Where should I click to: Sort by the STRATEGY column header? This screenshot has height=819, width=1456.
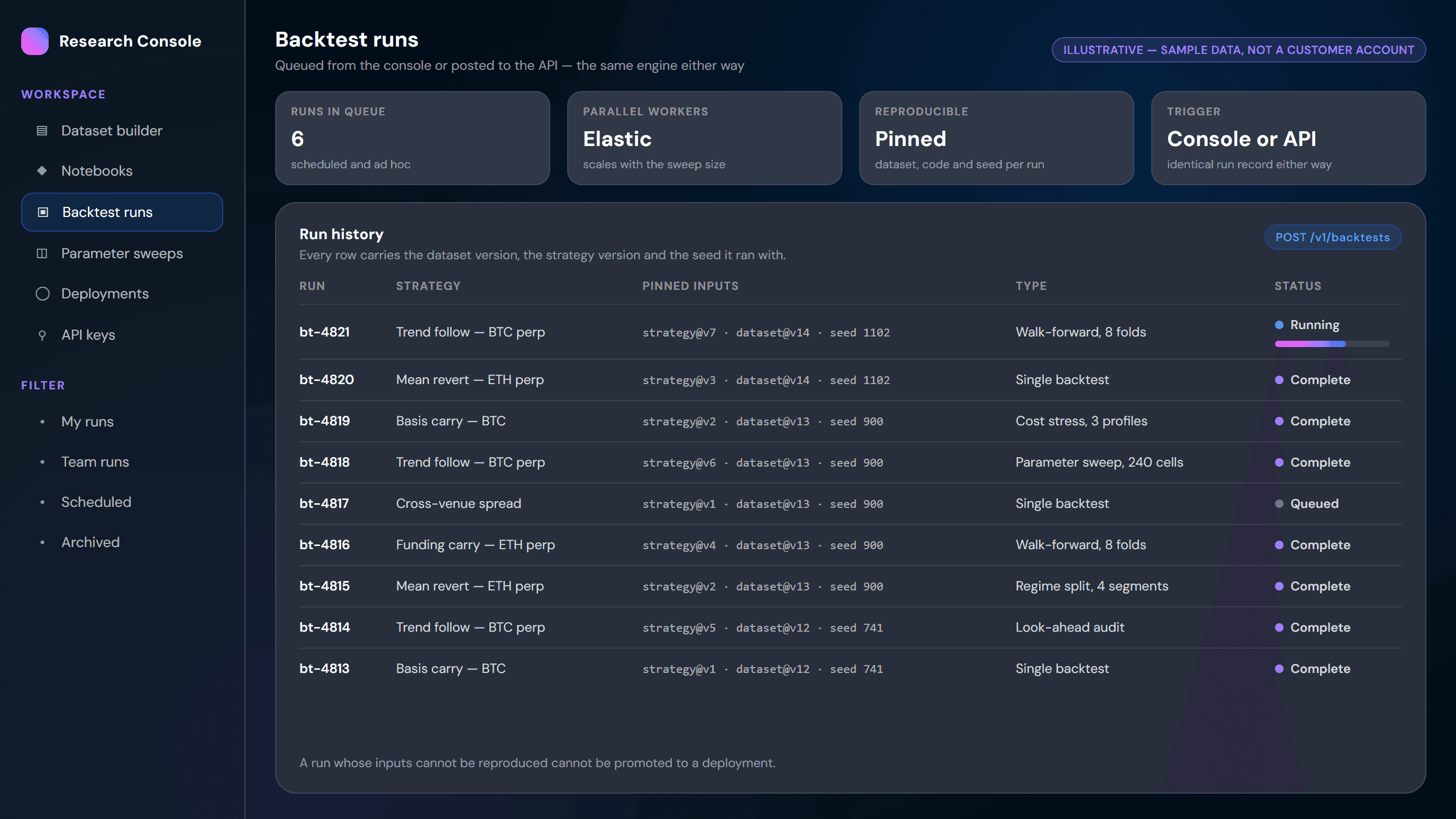pyautogui.click(x=429, y=286)
